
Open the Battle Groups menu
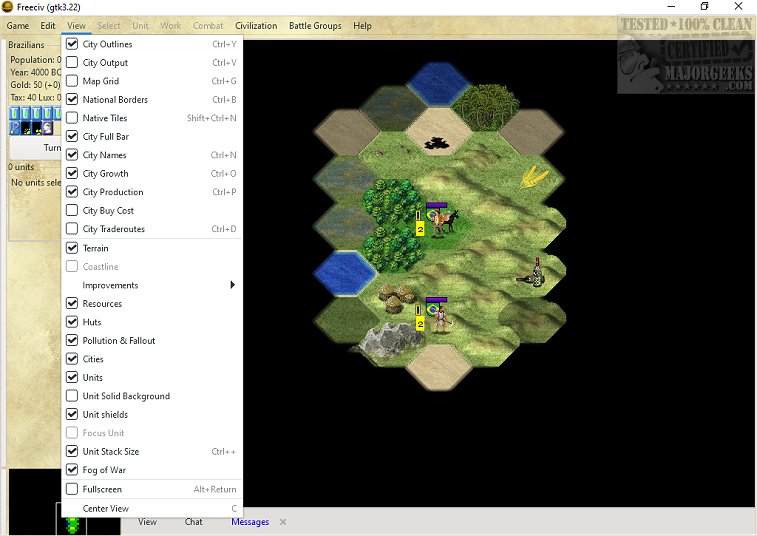(315, 26)
